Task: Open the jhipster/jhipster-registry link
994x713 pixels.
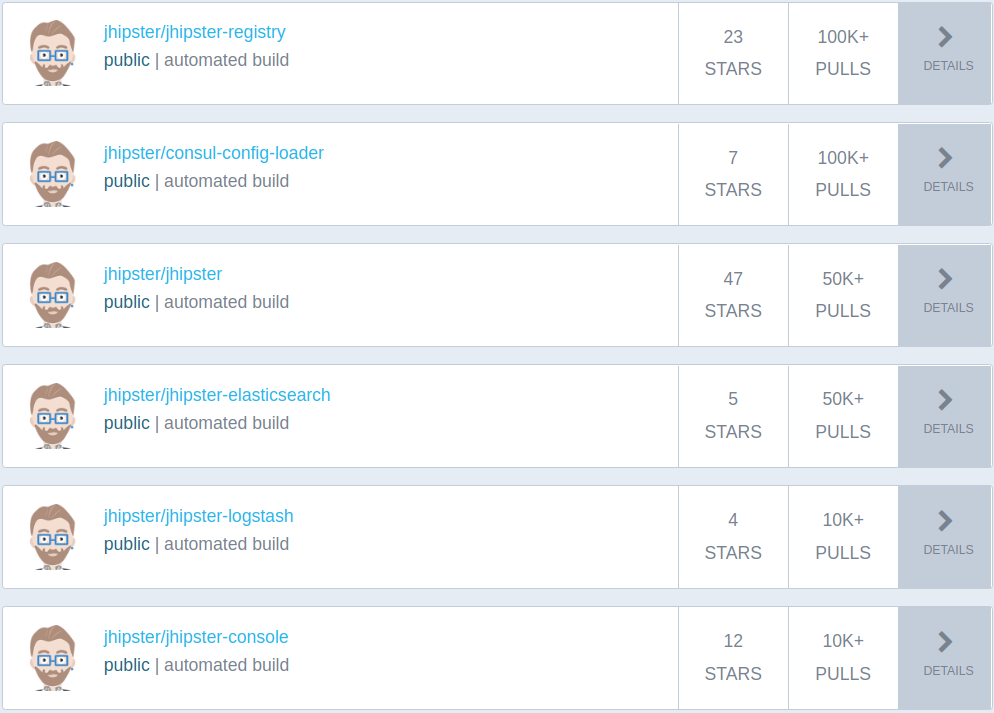Action: (x=194, y=32)
